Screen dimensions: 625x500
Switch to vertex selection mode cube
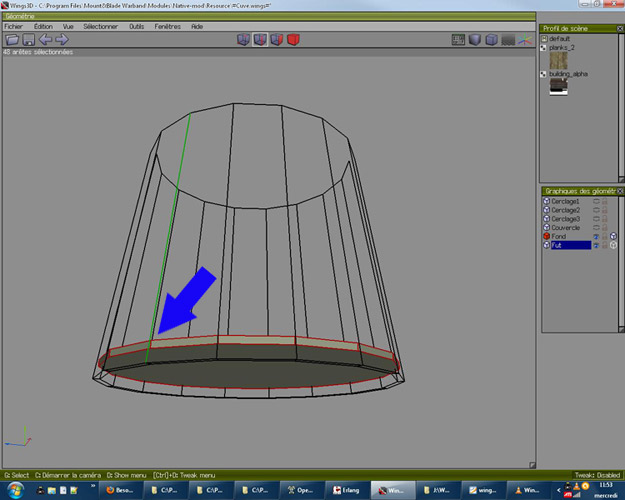click(242, 40)
